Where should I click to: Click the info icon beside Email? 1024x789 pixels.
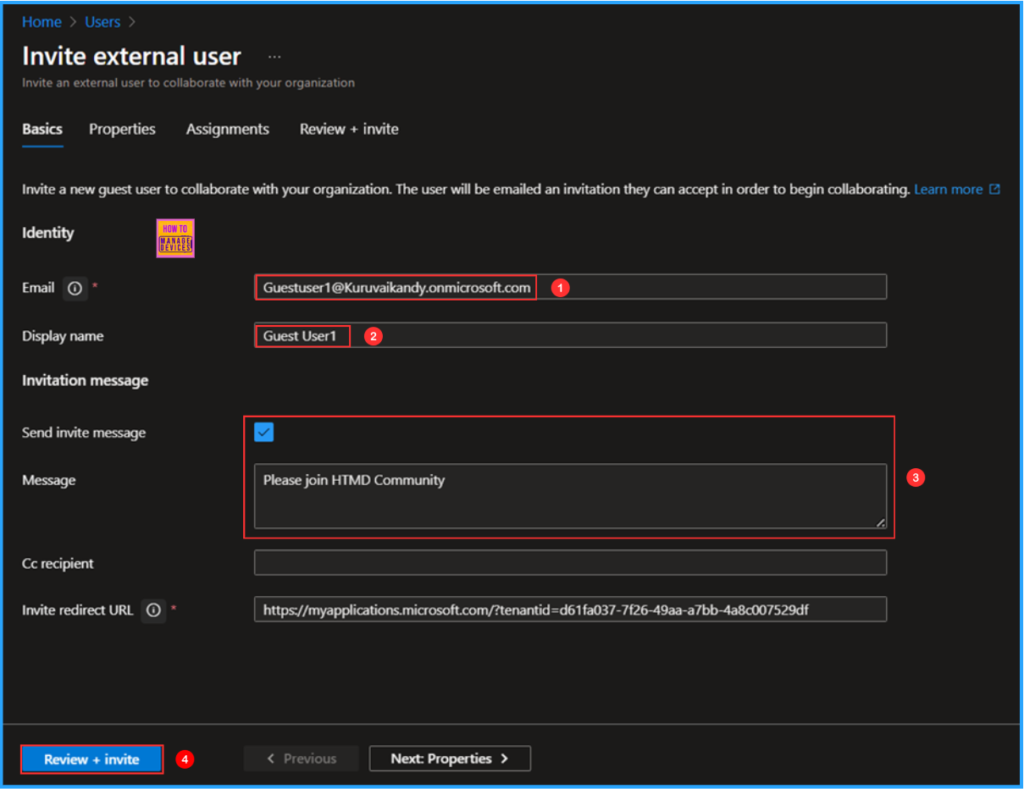75,288
